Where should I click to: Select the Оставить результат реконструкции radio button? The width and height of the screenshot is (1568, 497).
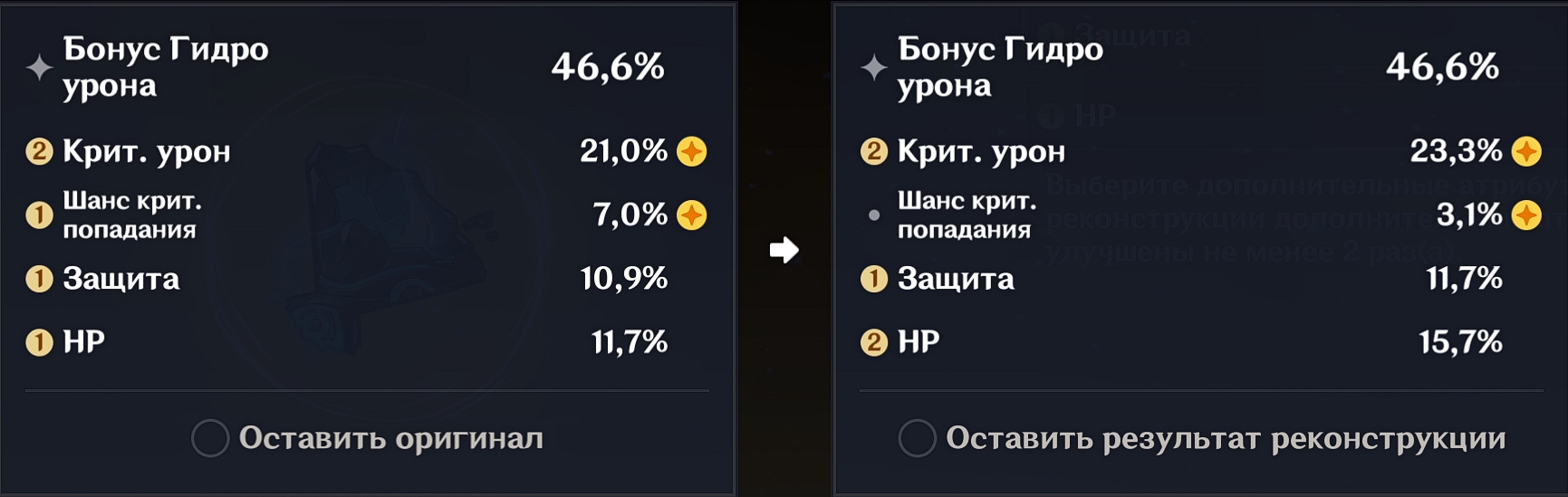tap(917, 438)
